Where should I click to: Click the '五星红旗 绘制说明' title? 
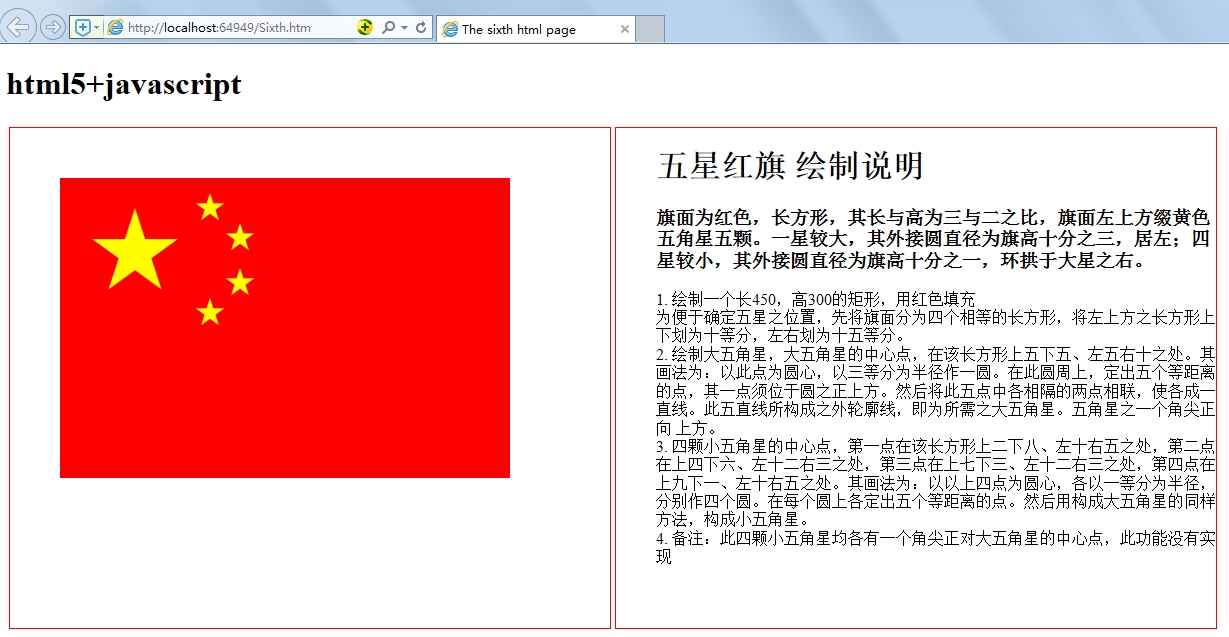(x=790, y=166)
